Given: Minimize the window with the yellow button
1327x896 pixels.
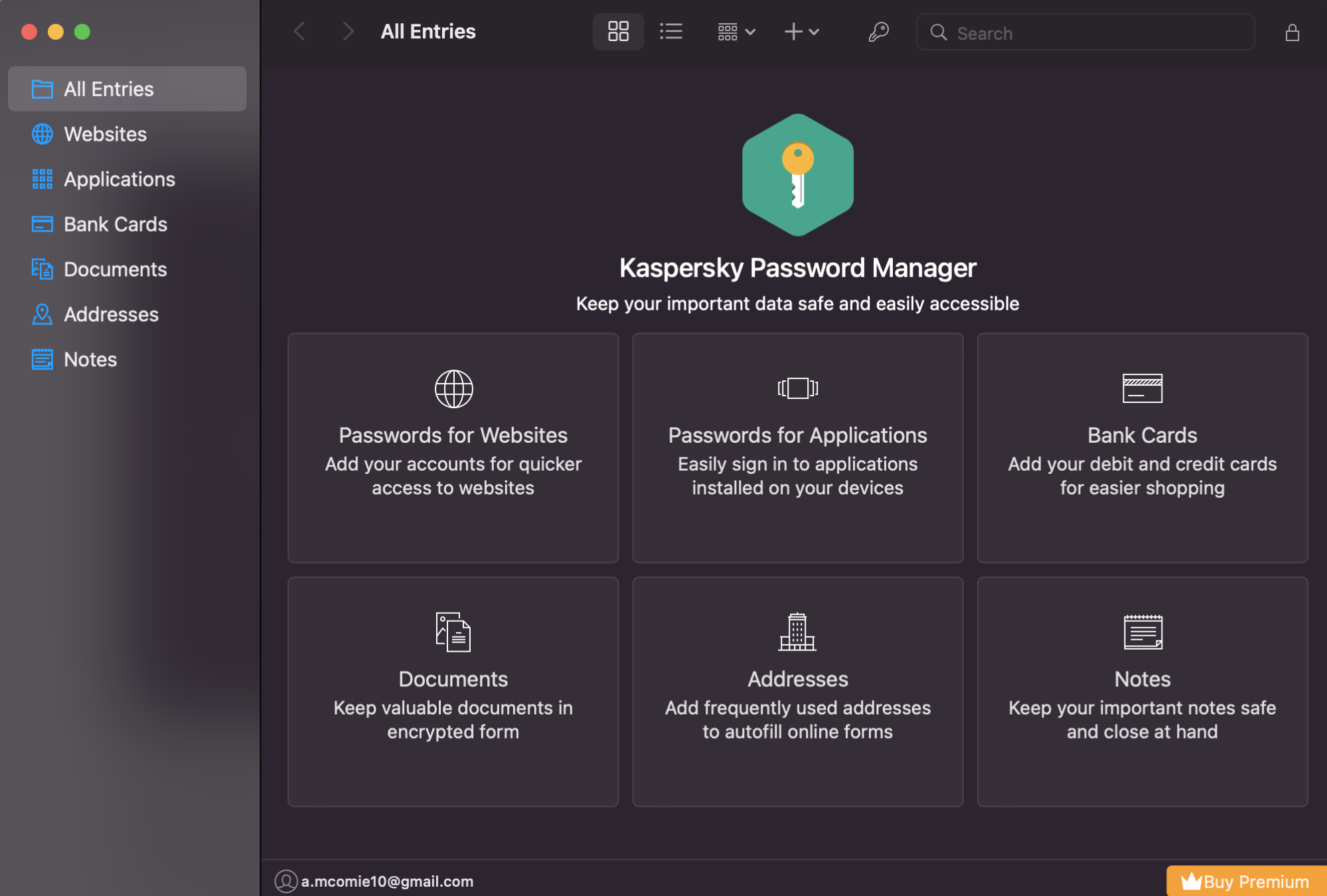Looking at the screenshot, I should click(x=56, y=32).
